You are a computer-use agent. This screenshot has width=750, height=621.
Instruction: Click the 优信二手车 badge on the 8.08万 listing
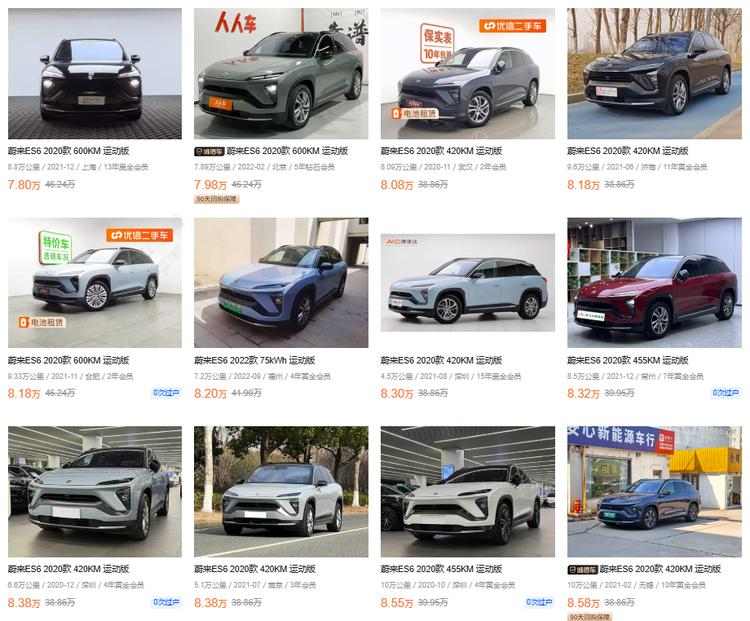(512, 26)
